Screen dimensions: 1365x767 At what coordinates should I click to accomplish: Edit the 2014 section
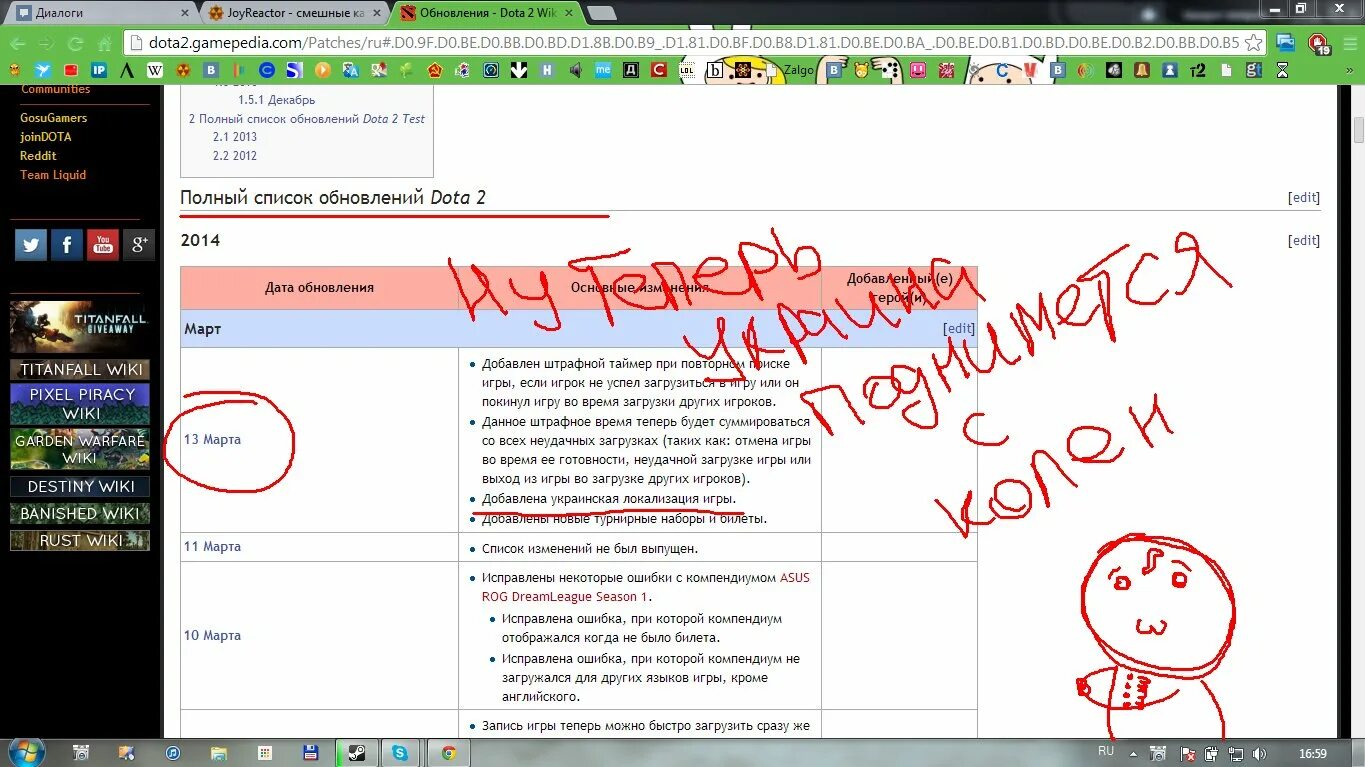(x=1304, y=241)
